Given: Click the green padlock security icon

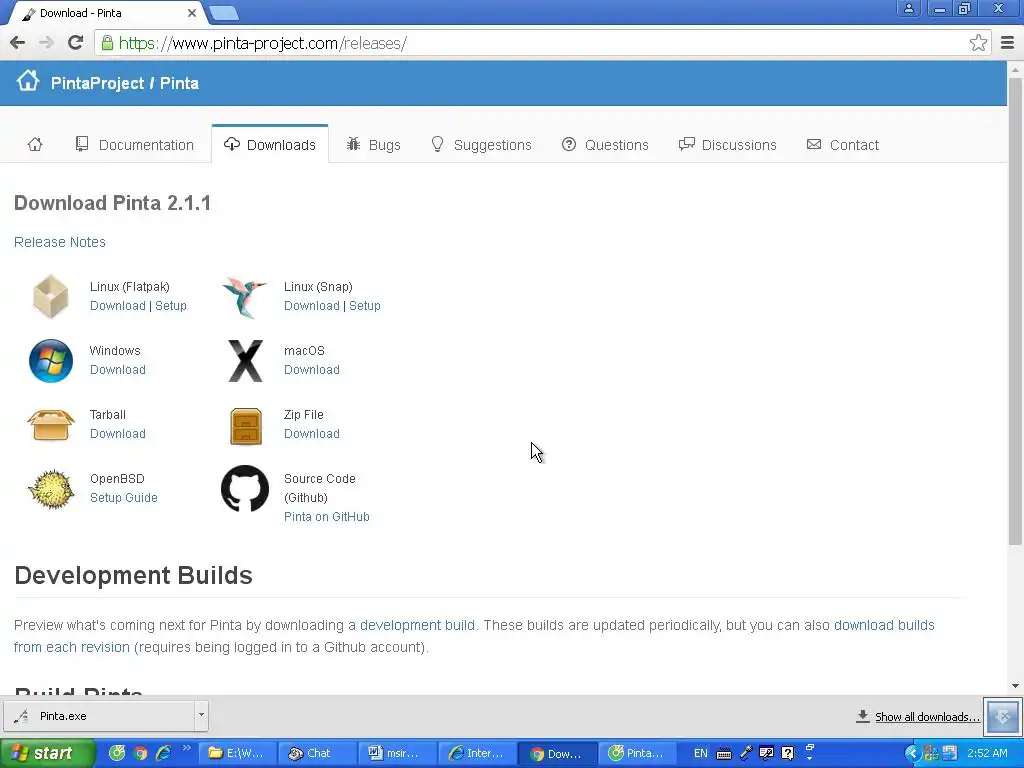Looking at the screenshot, I should [x=107, y=43].
